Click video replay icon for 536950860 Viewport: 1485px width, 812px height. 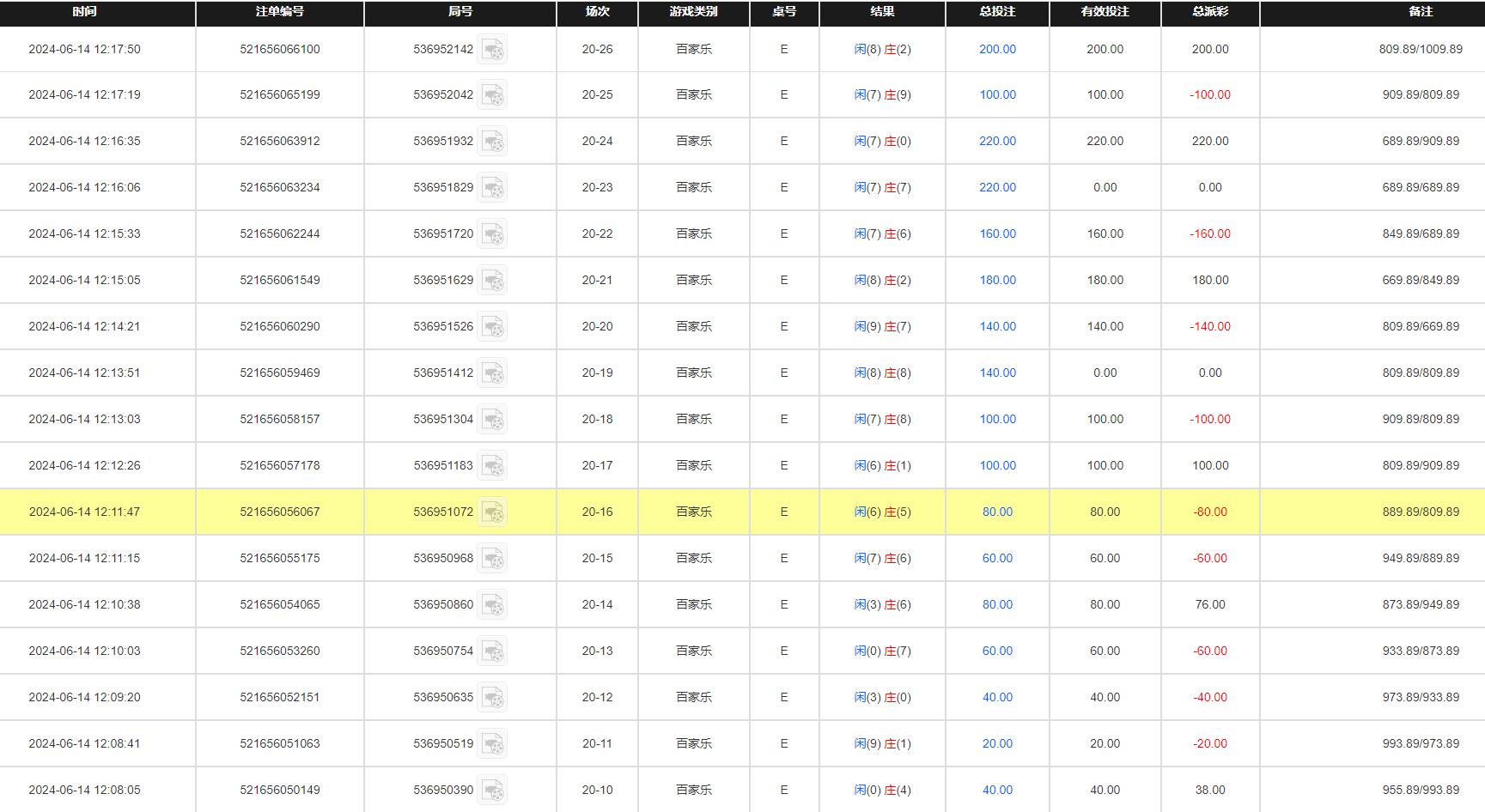pos(492,605)
